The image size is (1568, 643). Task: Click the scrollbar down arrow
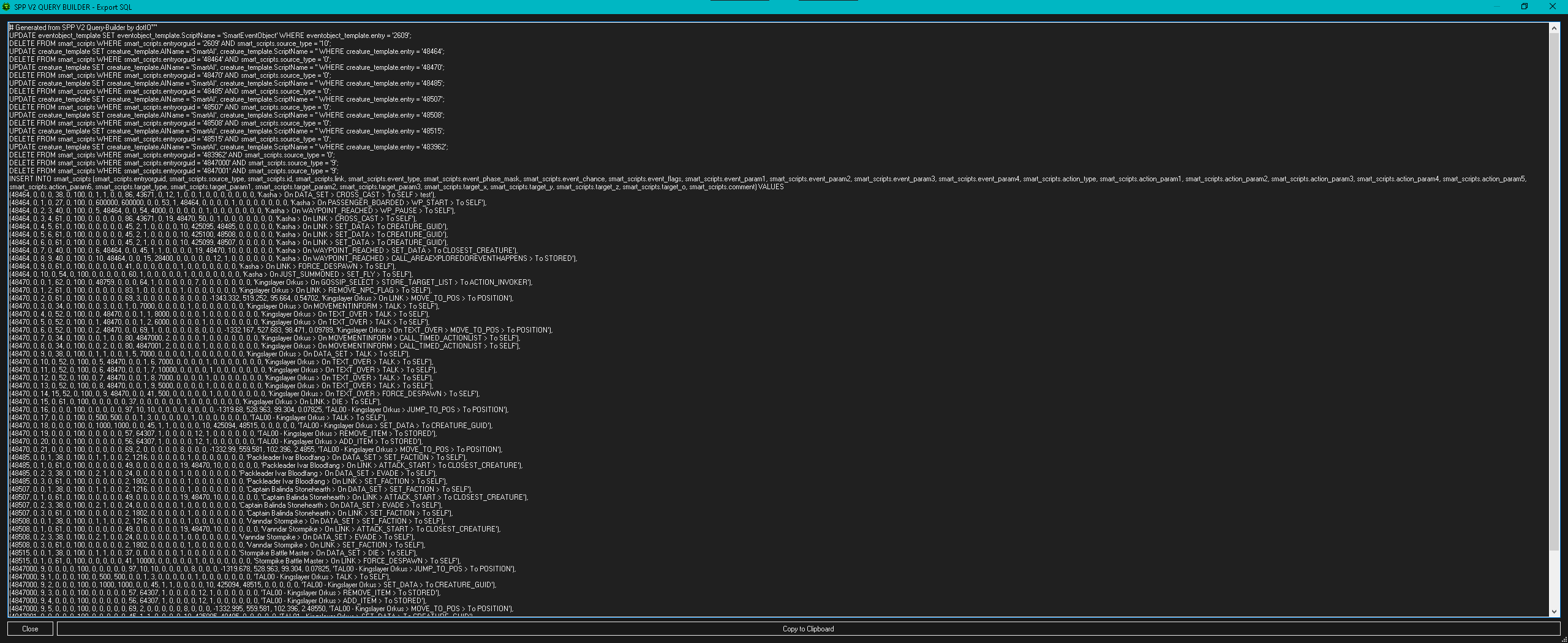pyautogui.click(x=1554, y=611)
